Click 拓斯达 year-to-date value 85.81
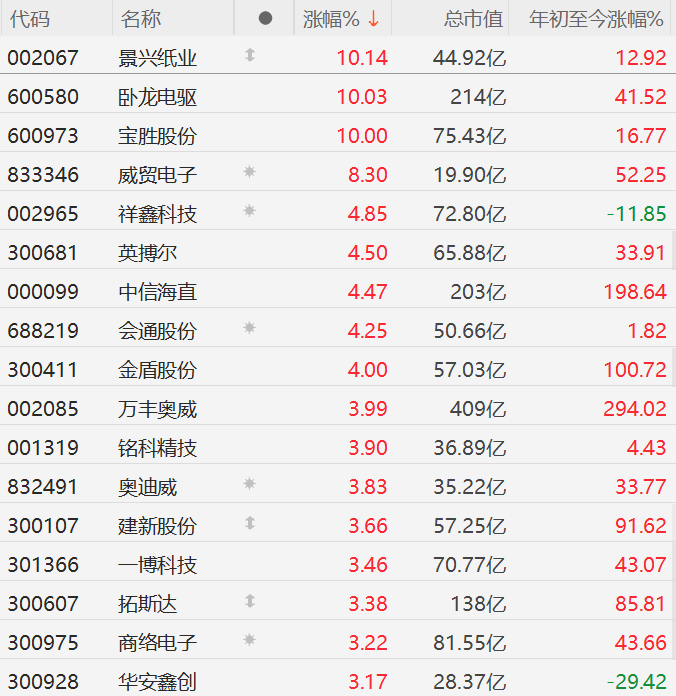Image resolution: width=676 pixels, height=696 pixels. pyautogui.click(x=641, y=604)
